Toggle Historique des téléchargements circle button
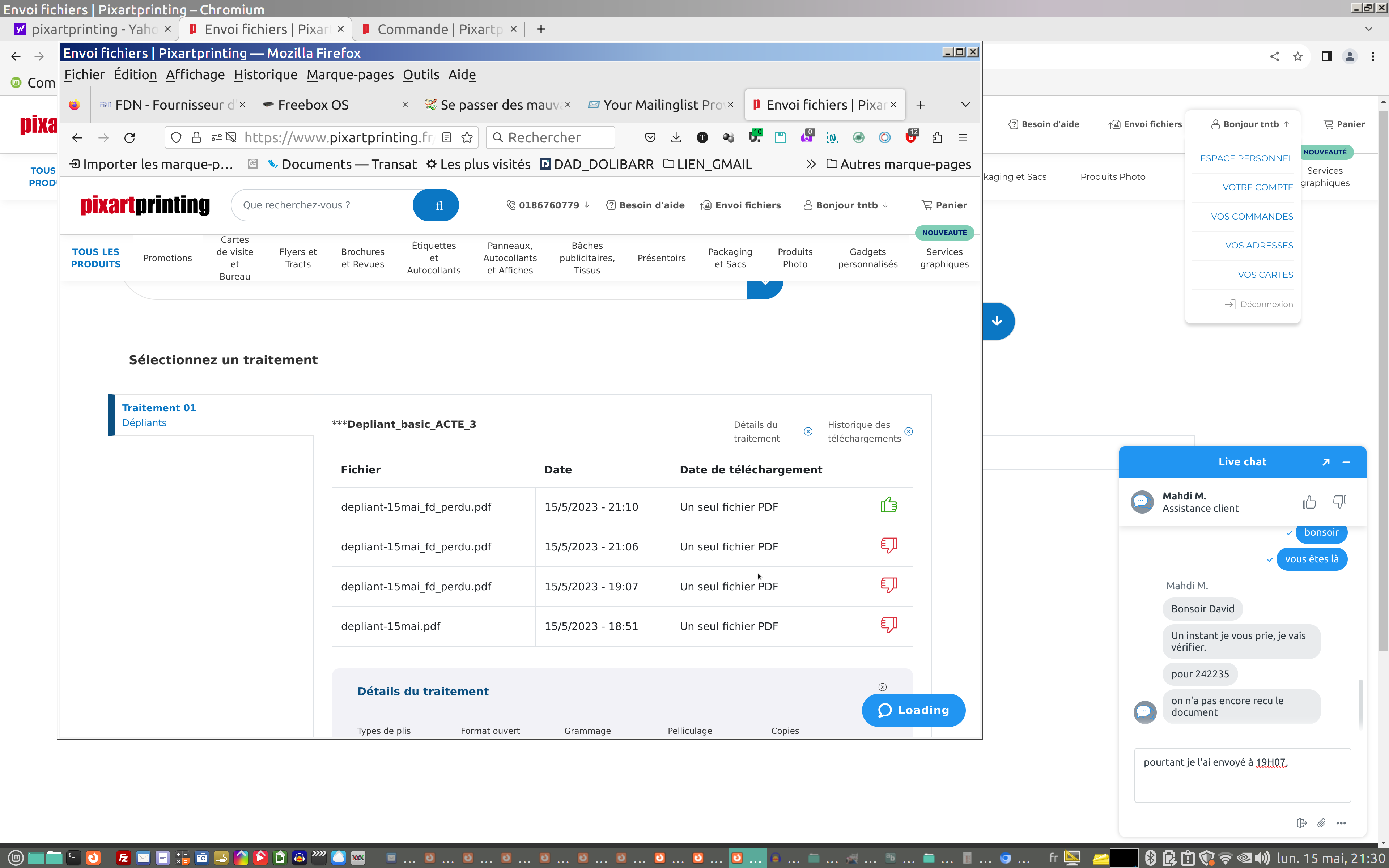The image size is (1389, 868). pyautogui.click(x=908, y=432)
